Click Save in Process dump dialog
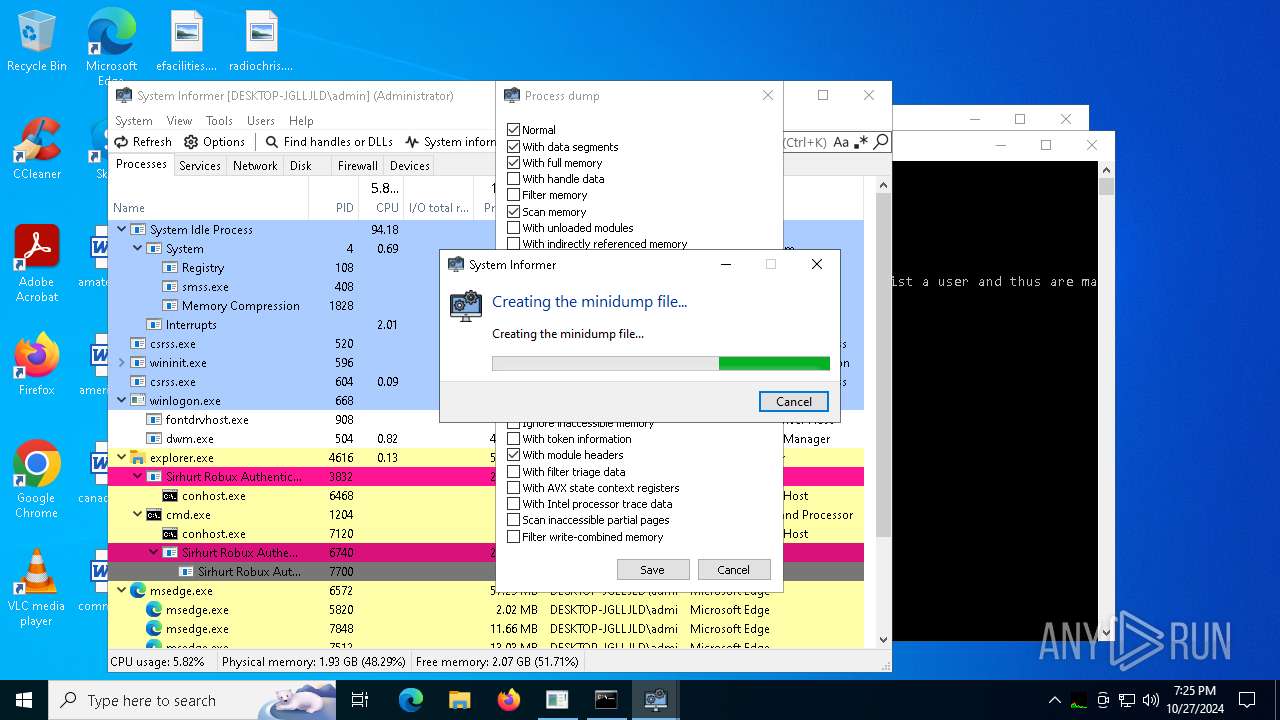 [652, 570]
